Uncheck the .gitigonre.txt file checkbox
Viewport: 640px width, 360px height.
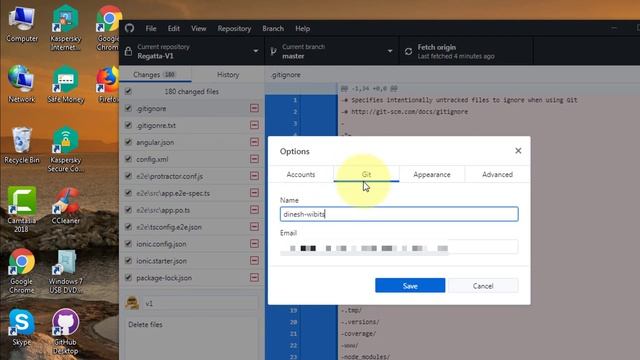128,125
